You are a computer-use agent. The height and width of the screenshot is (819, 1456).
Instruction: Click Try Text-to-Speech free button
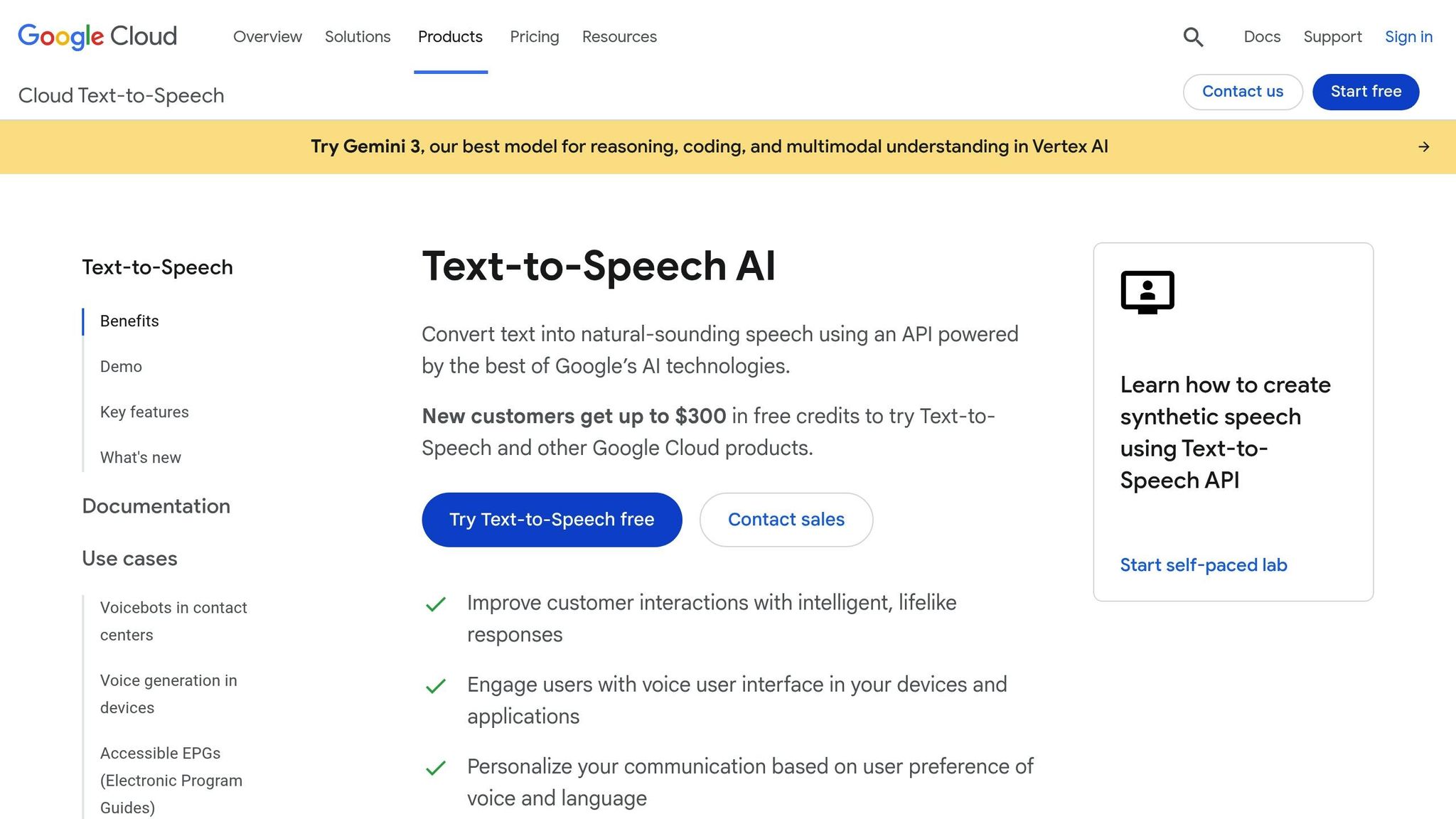coord(552,520)
